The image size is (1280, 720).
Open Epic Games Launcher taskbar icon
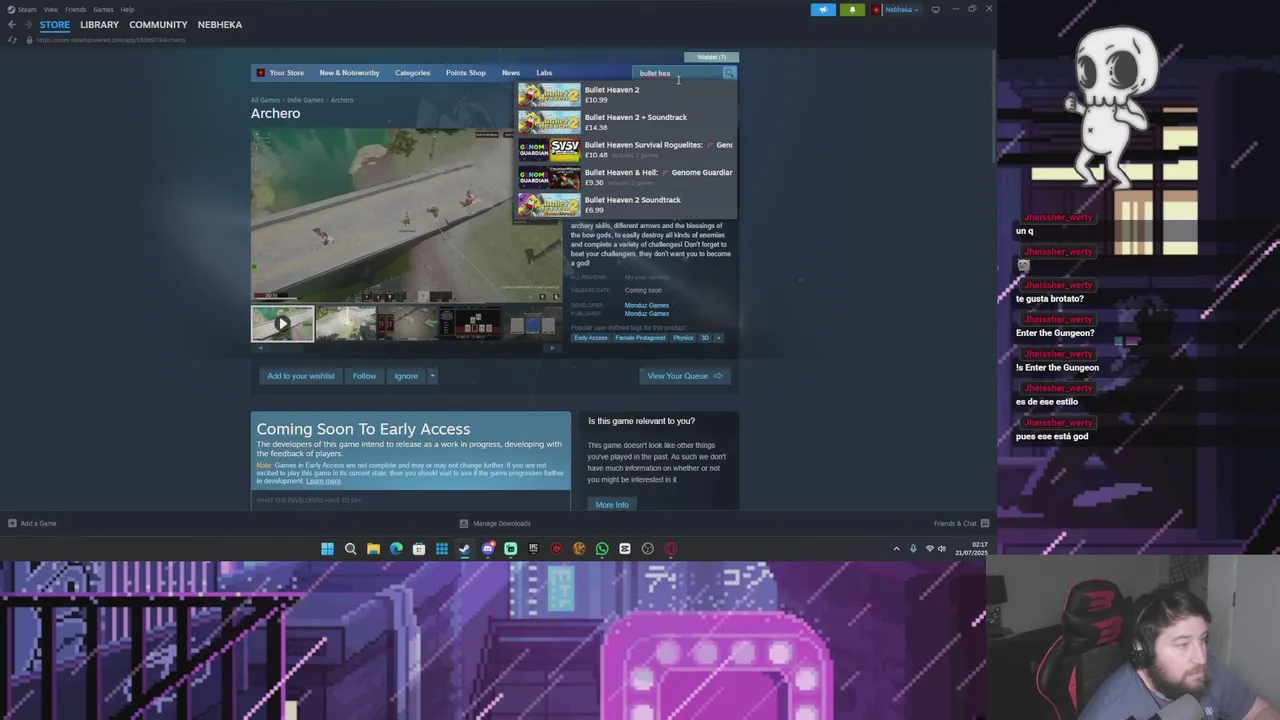[x=533, y=548]
